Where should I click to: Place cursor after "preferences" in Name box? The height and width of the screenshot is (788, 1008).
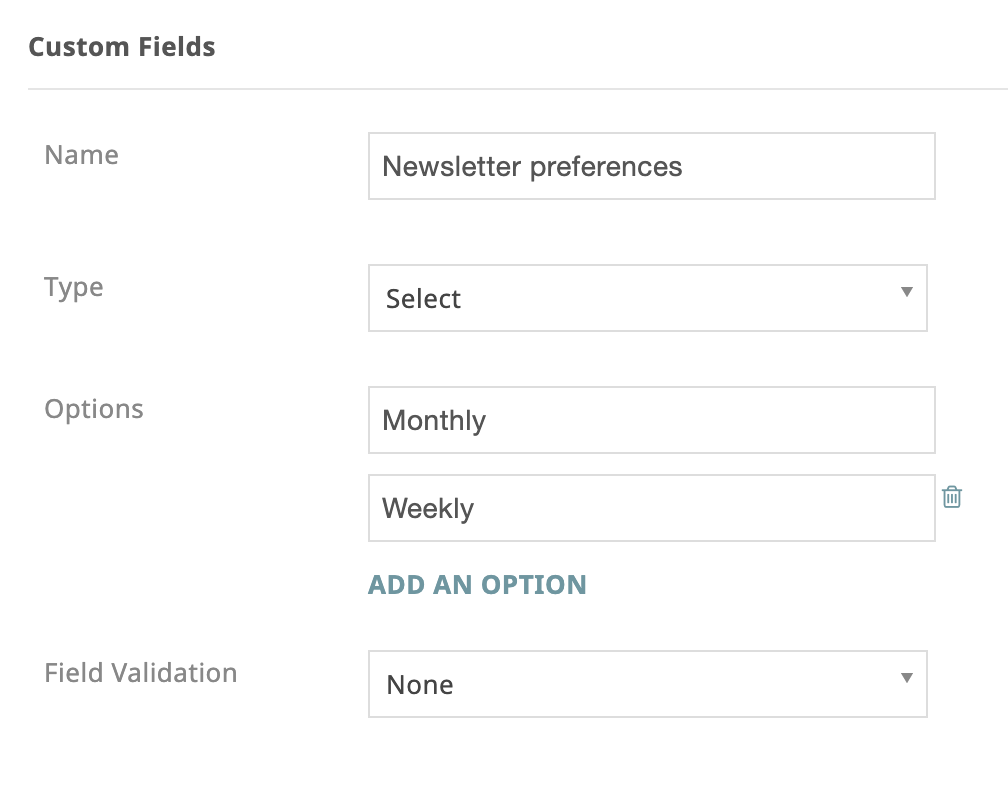pos(683,167)
